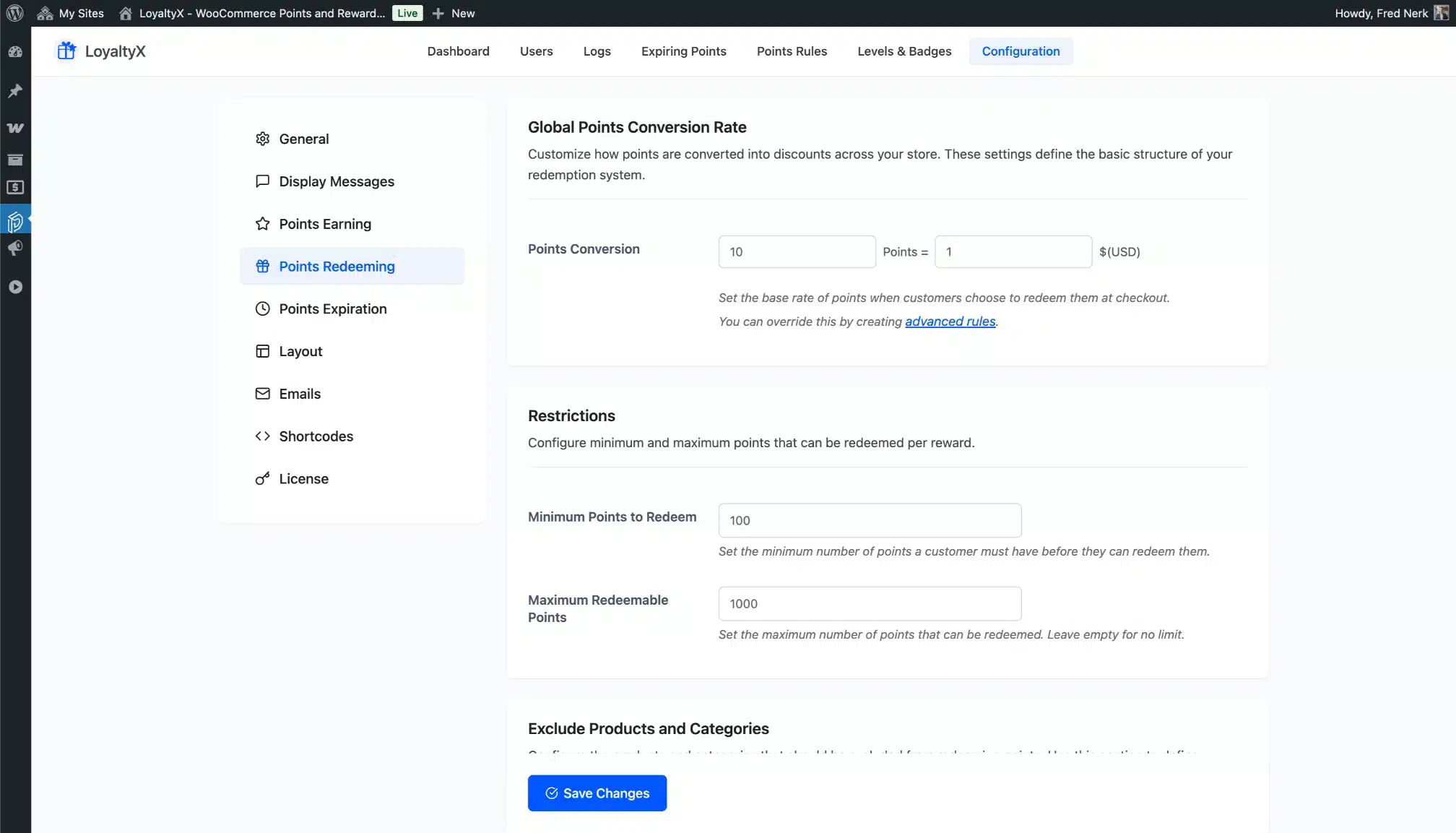Viewport: 1456px width, 833px height.
Task: Switch to the Points Rules tab
Action: (792, 51)
